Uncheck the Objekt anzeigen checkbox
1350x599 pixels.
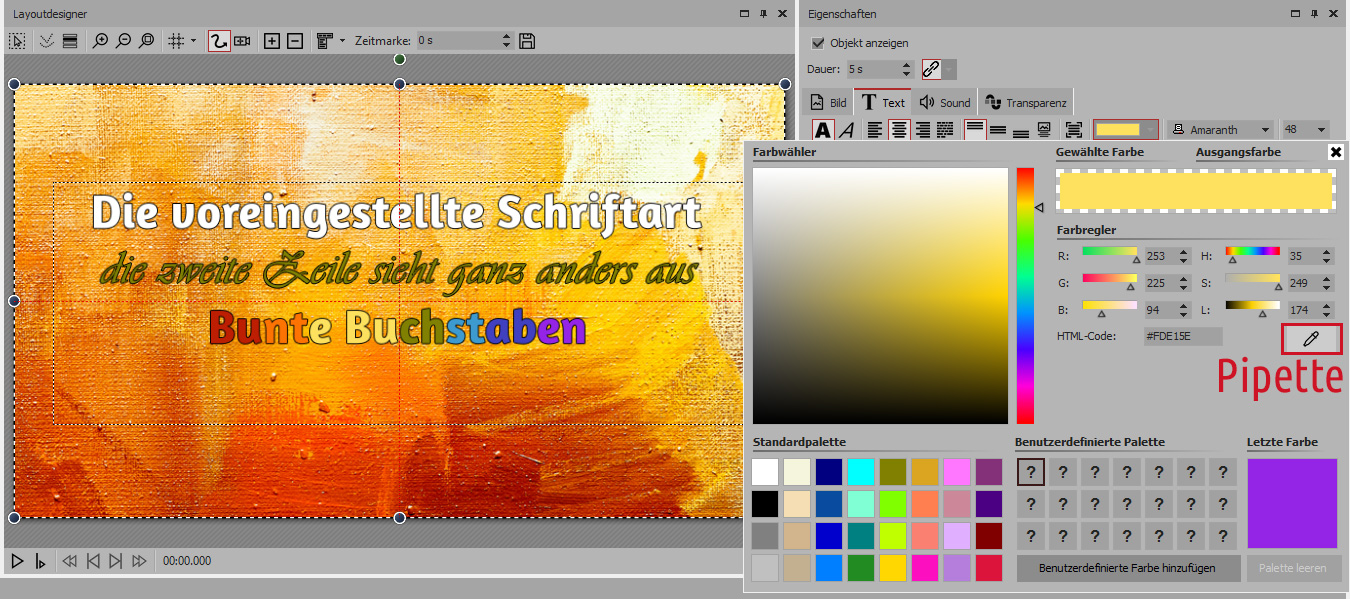coord(818,43)
